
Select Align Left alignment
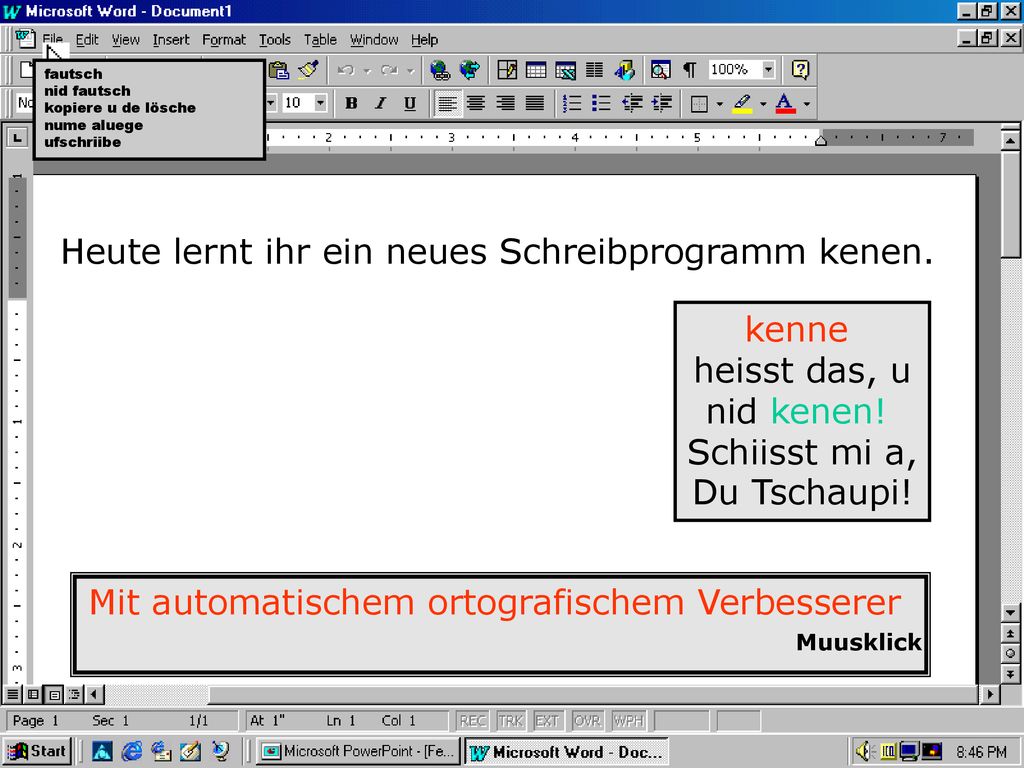coord(447,103)
